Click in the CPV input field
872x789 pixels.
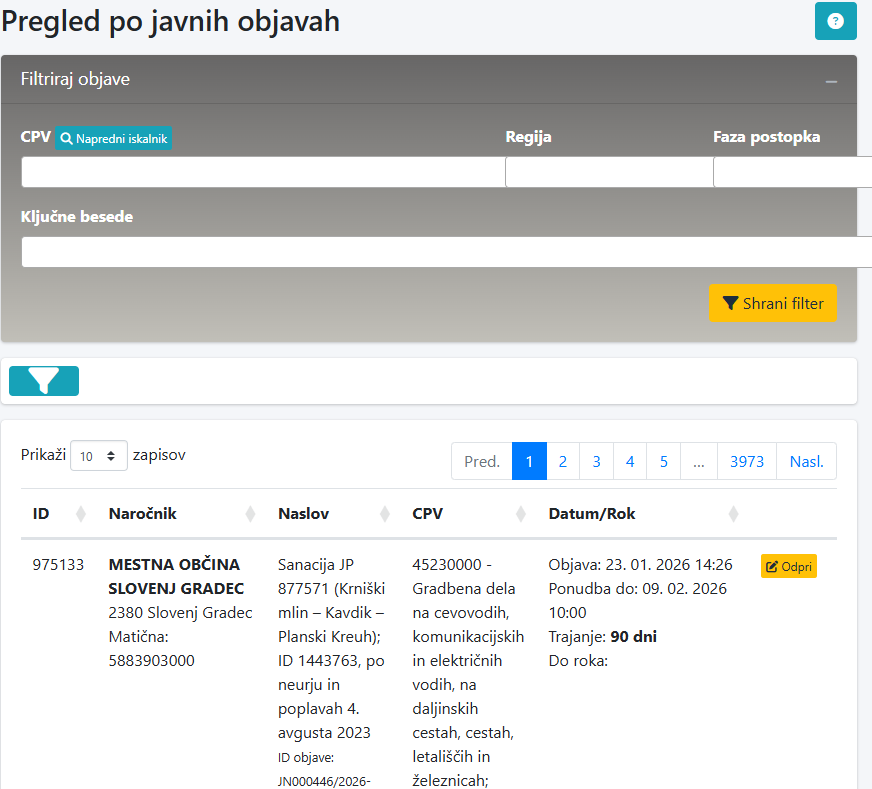click(x=262, y=172)
